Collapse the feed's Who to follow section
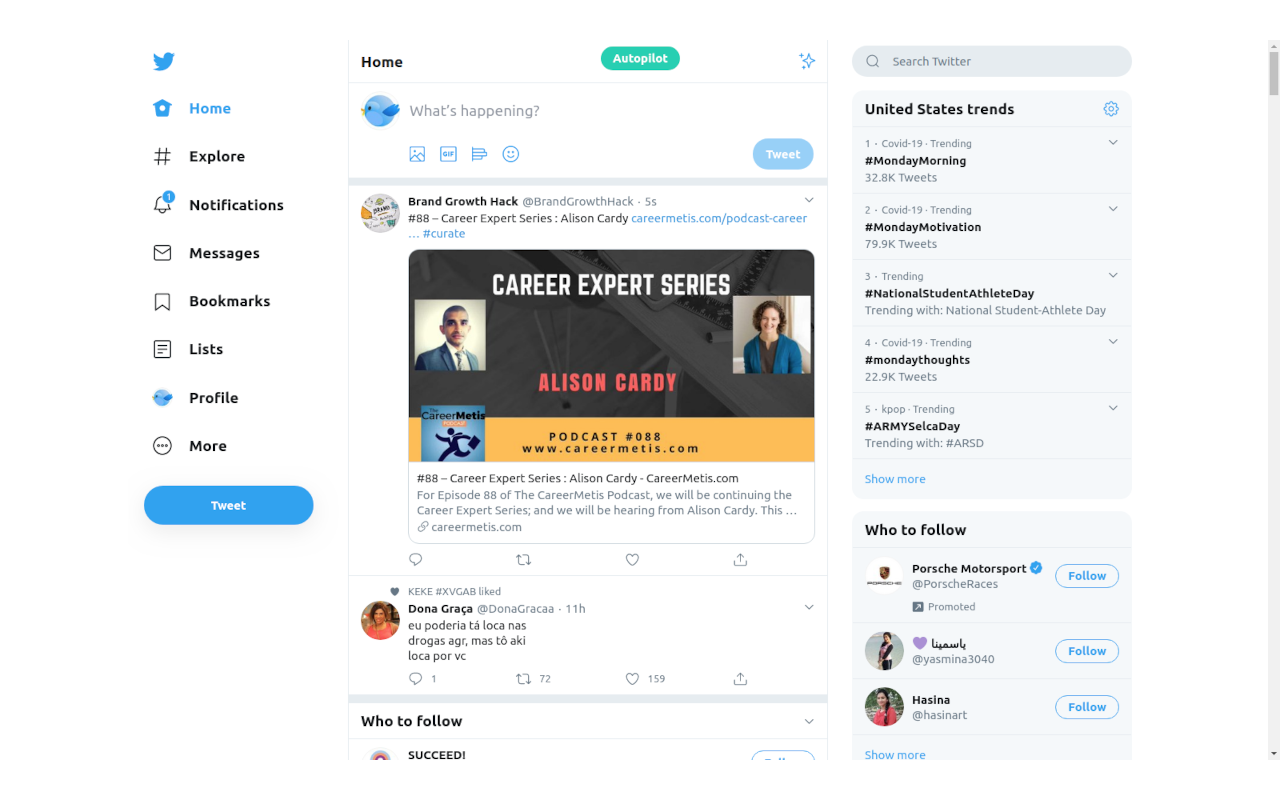This screenshot has width=1280, height=800. 809,721
